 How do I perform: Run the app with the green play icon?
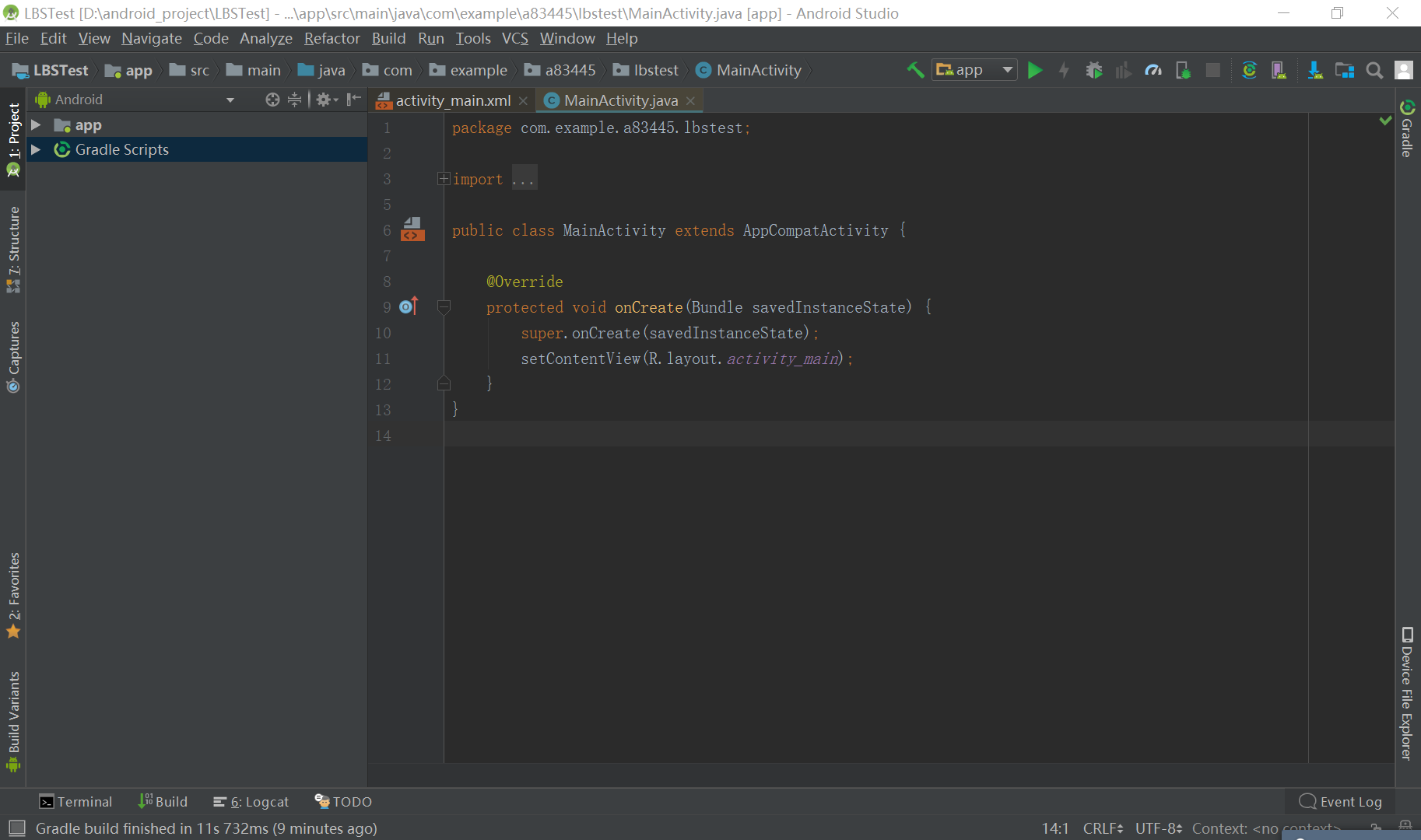[x=1035, y=70]
